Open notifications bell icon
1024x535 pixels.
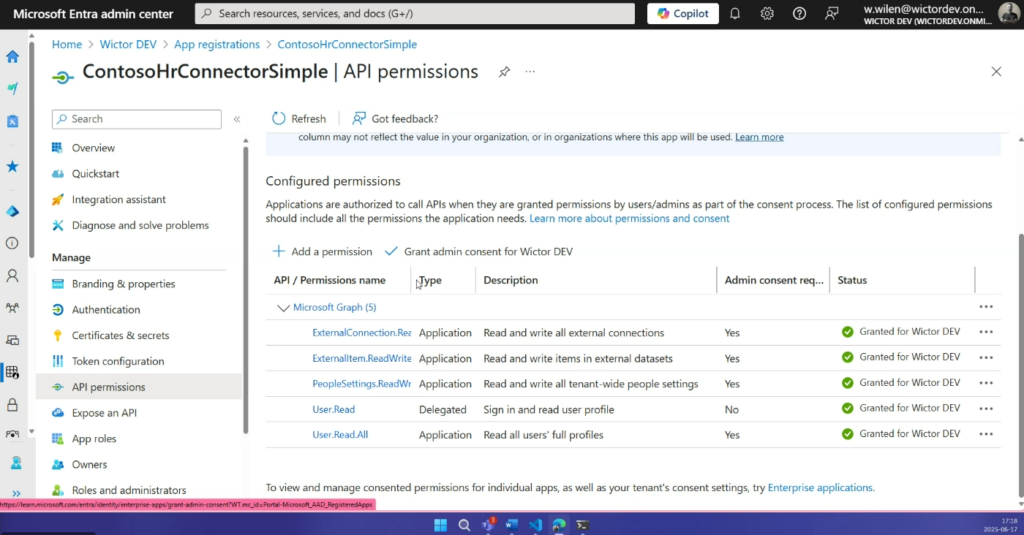point(735,13)
